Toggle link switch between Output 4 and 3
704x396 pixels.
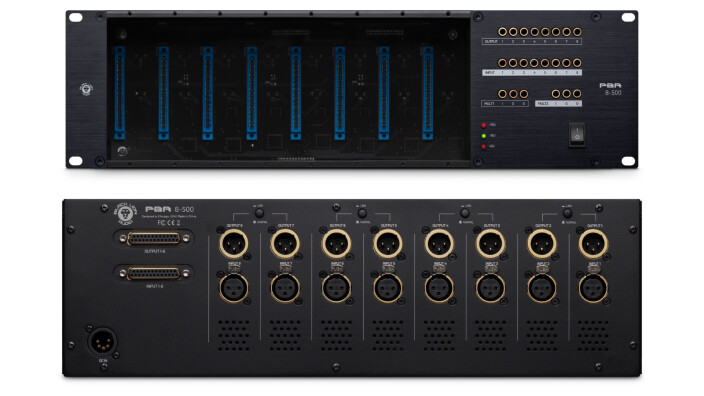(465, 213)
